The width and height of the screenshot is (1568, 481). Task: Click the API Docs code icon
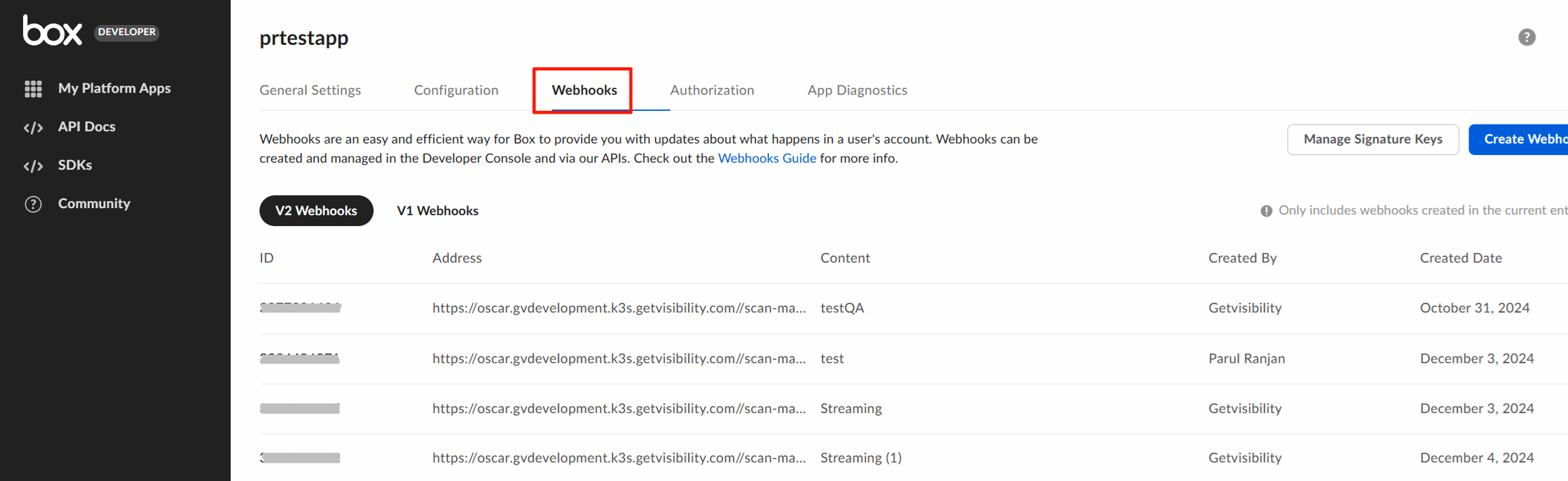pos(33,127)
